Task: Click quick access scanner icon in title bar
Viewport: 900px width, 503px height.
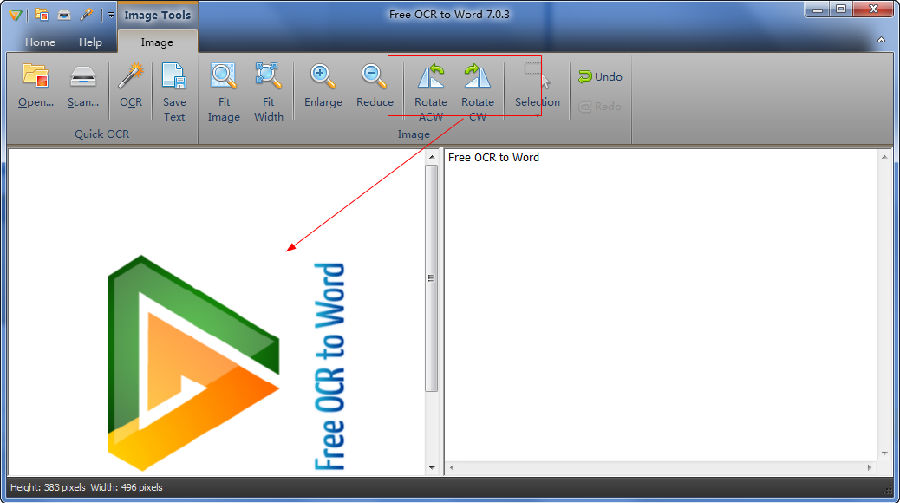Action: [64, 15]
